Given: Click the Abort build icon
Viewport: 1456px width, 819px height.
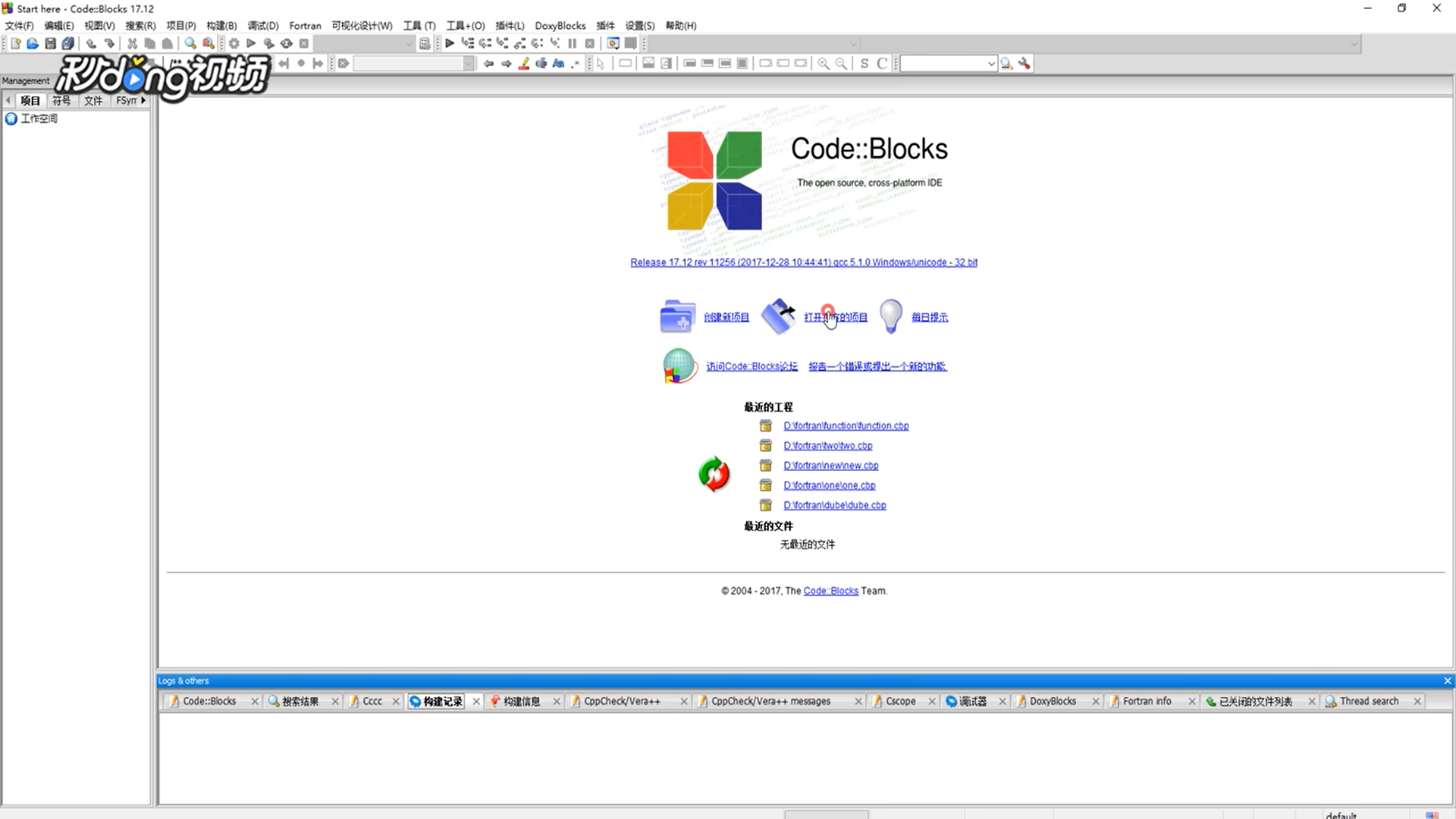Looking at the screenshot, I should point(303,43).
